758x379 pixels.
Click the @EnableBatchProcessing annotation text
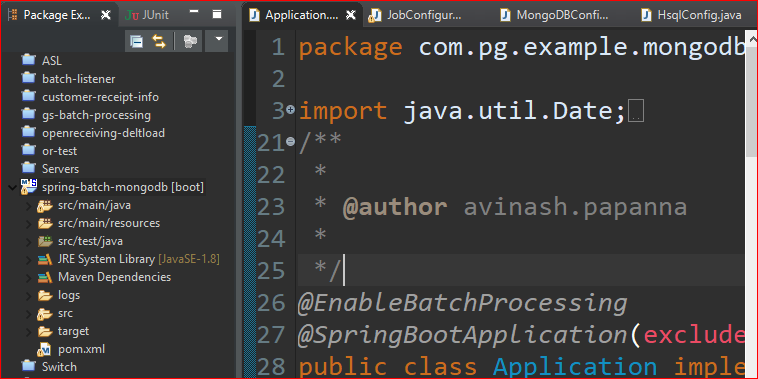click(463, 303)
